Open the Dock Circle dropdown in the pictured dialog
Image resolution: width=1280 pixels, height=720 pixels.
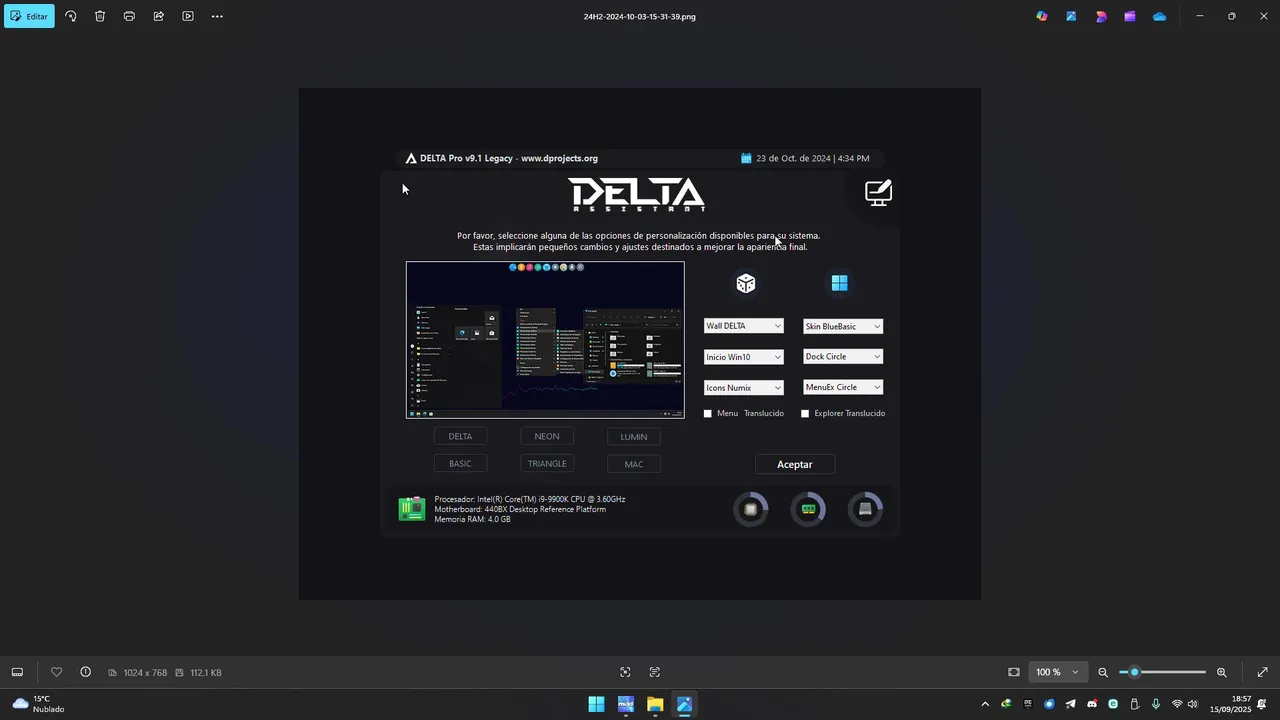[843, 356]
